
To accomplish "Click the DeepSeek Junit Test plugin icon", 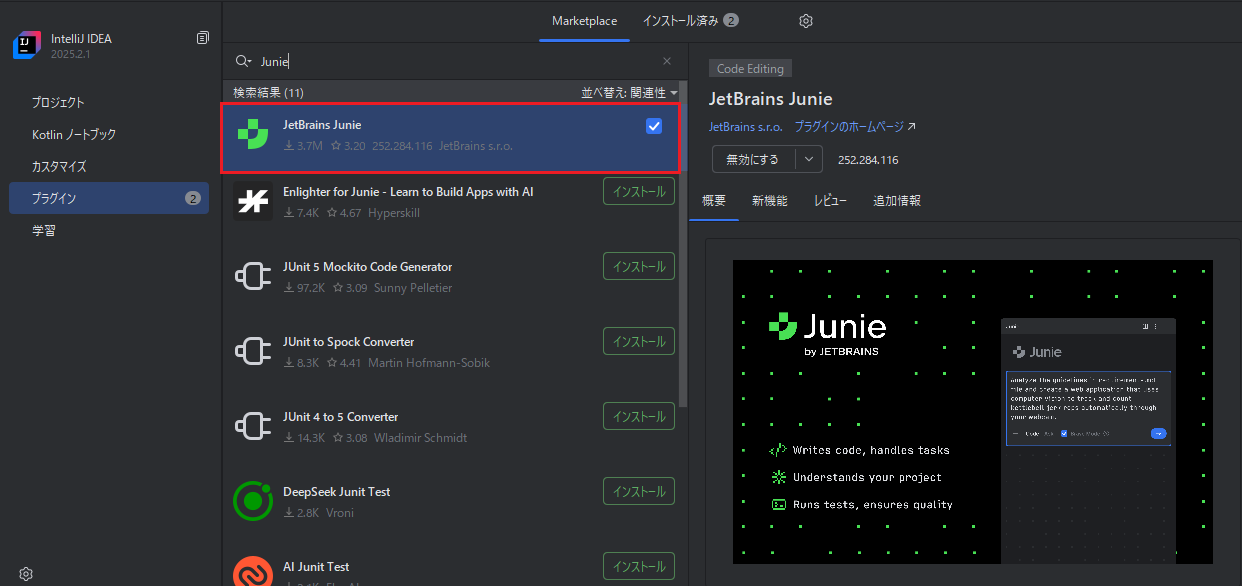I will [253, 501].
